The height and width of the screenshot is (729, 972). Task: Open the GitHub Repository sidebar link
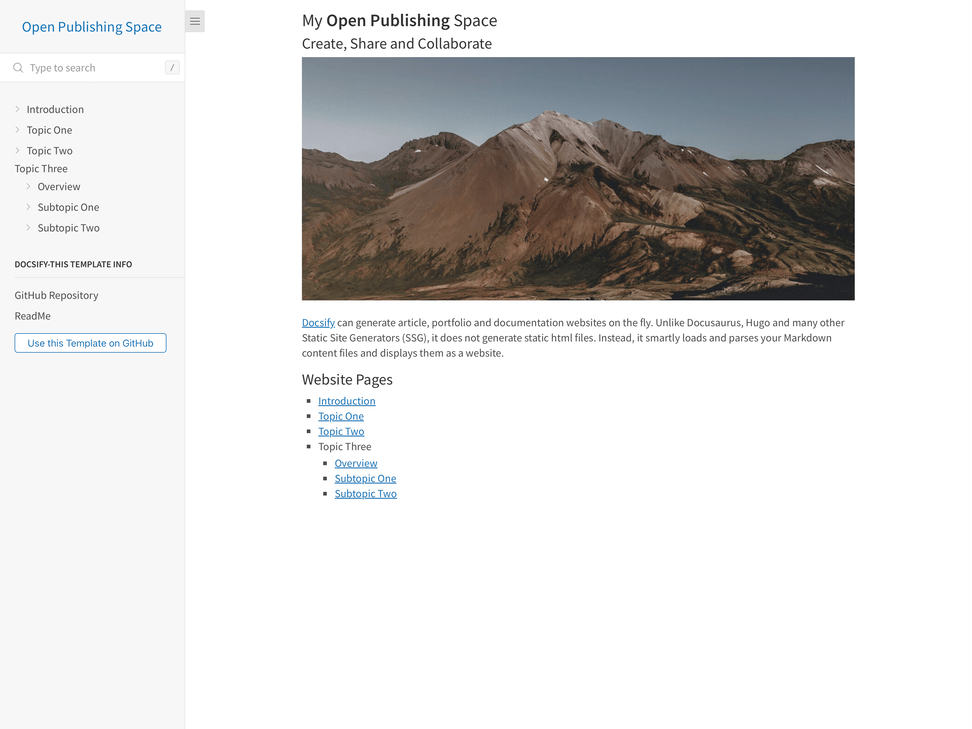point(56,295)
